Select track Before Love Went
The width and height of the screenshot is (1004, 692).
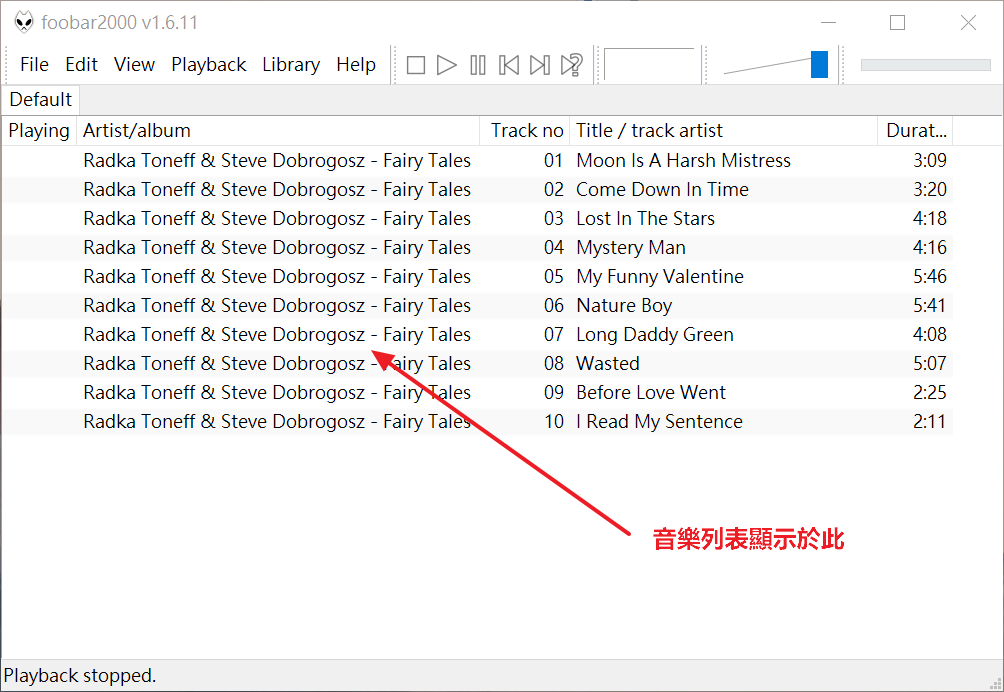[x=477, y=392]
